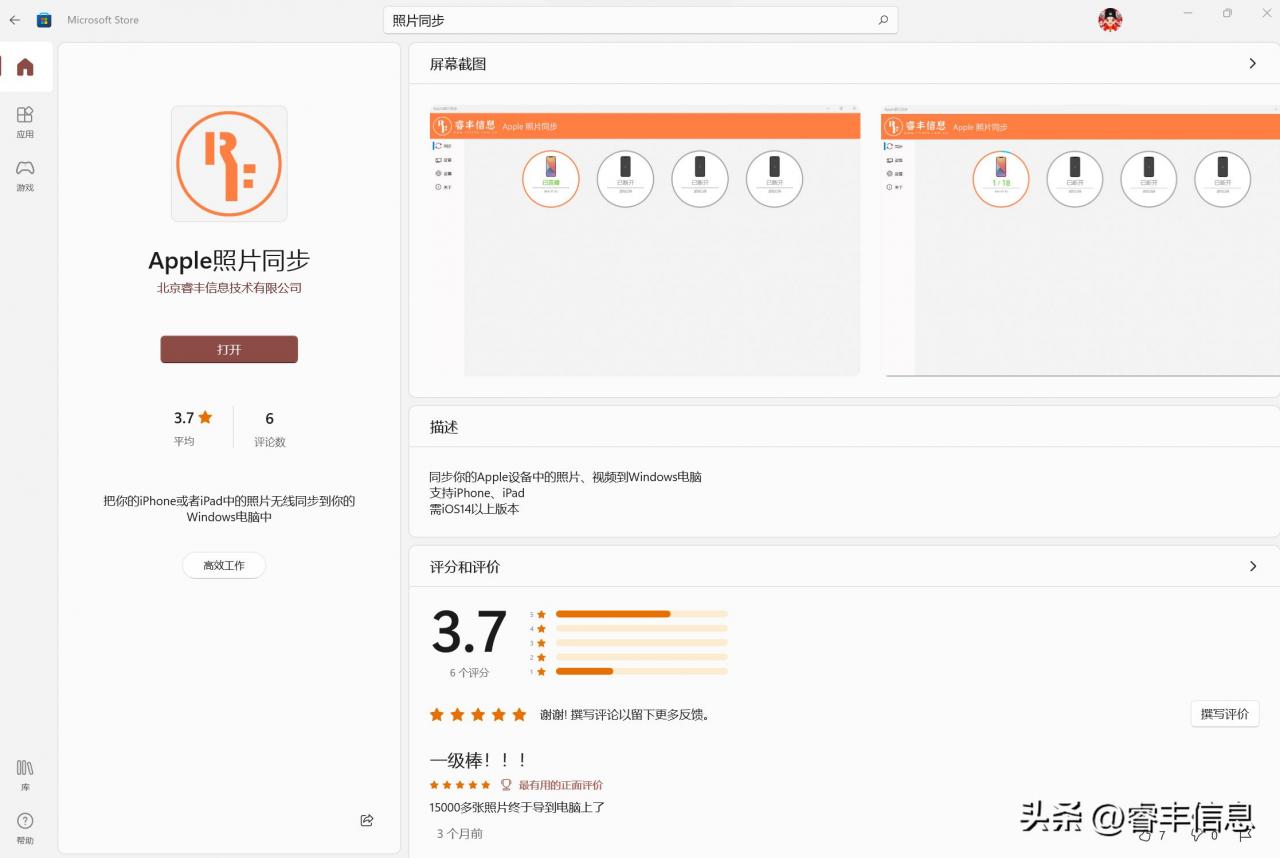
Task: Click 撰写评价 to write a review
Action: click(x=1225, y=714)
